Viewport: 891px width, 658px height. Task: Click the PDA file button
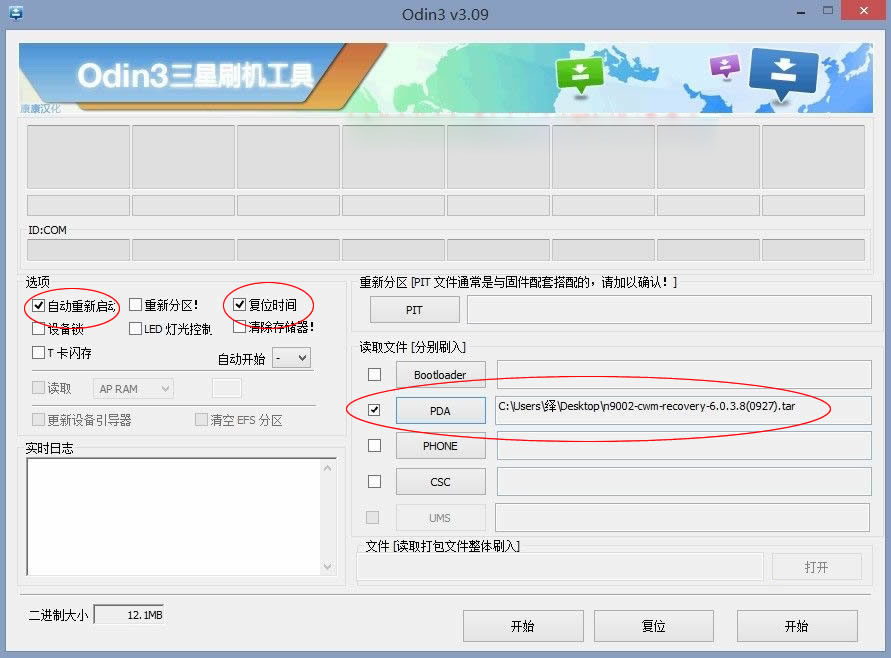click(440, 410)
